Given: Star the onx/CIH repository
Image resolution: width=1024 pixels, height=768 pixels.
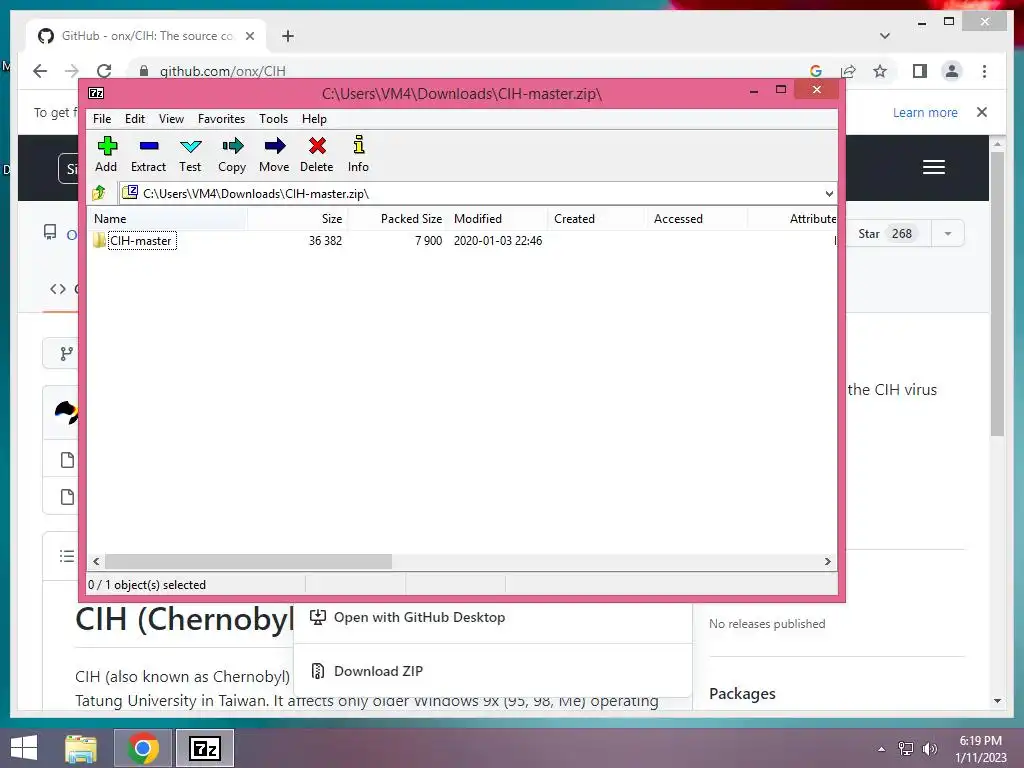Looking at the screenshot, I should click(x=887, y=234).
